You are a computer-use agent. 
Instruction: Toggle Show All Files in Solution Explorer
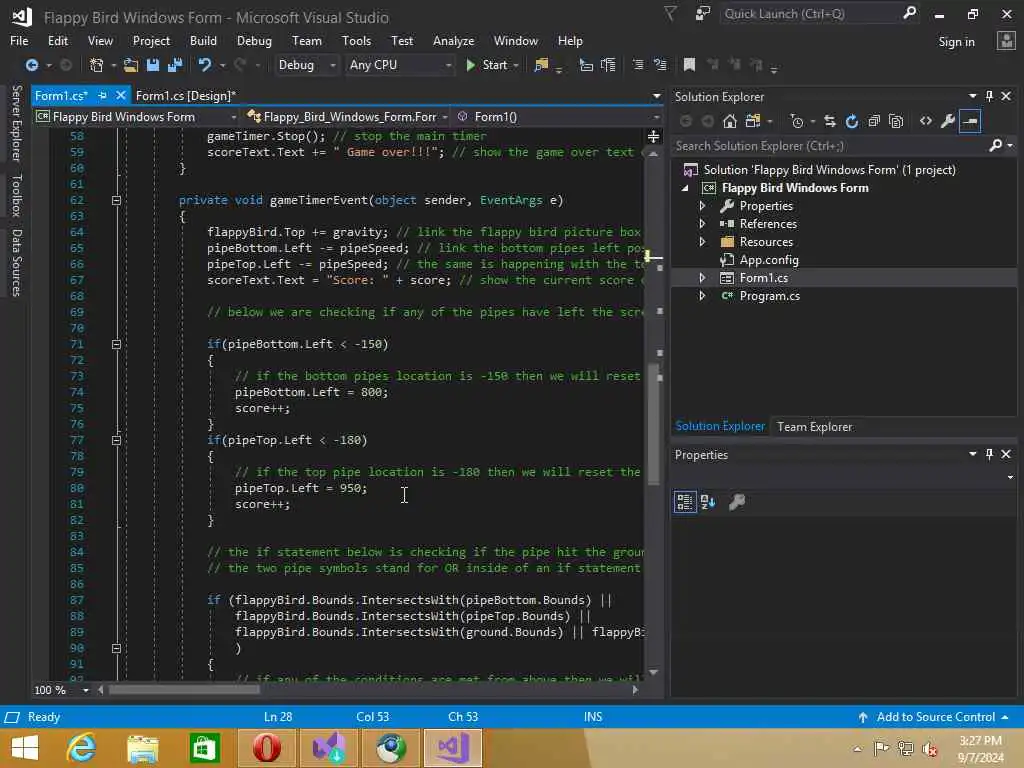pyautogui.click(x=896, y=121)
